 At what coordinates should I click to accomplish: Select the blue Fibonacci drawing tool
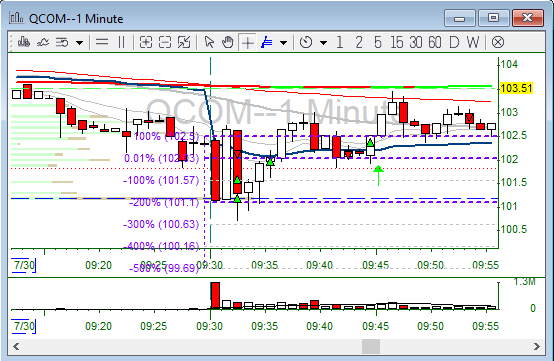tap(266, 42)
